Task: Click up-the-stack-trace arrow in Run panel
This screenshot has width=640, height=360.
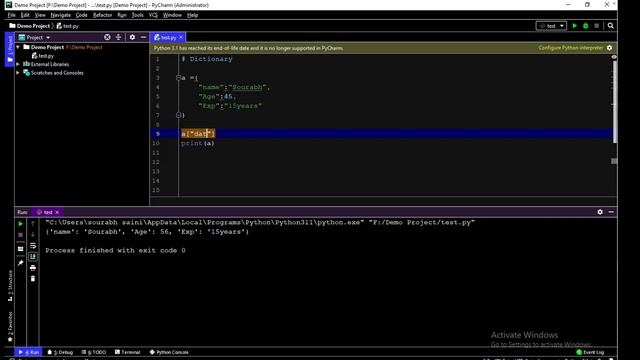Action: pos(33,224)
